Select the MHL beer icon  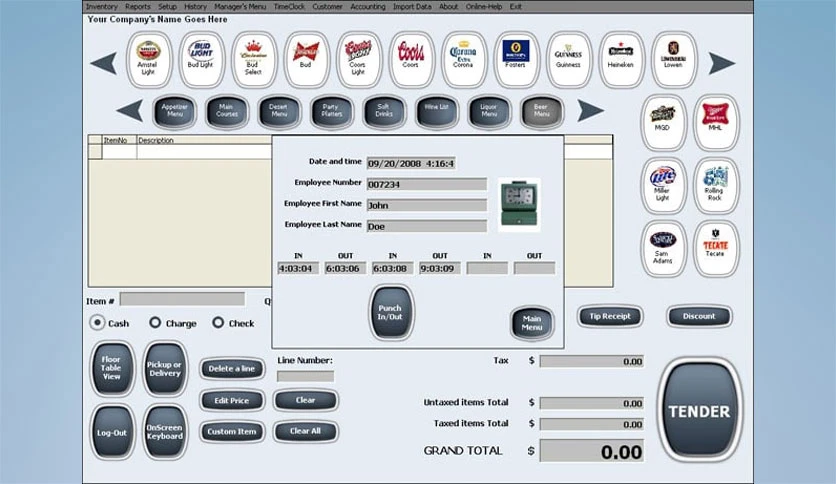(716, 122)
